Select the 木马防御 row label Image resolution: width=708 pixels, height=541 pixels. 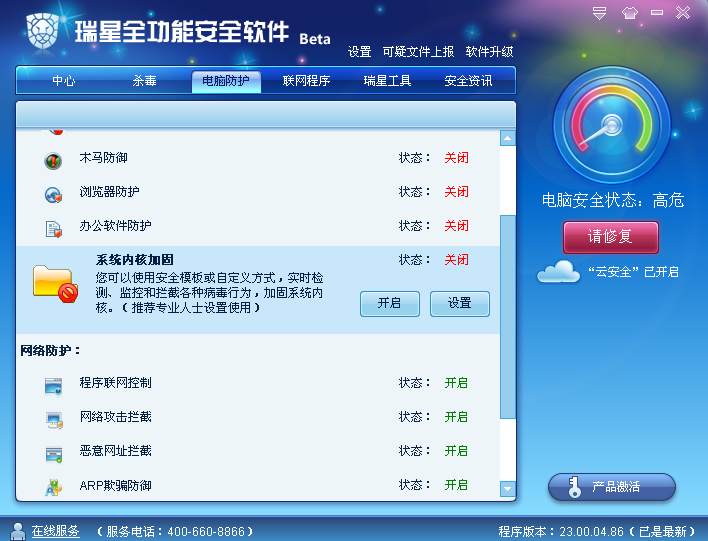pos(103,158)
